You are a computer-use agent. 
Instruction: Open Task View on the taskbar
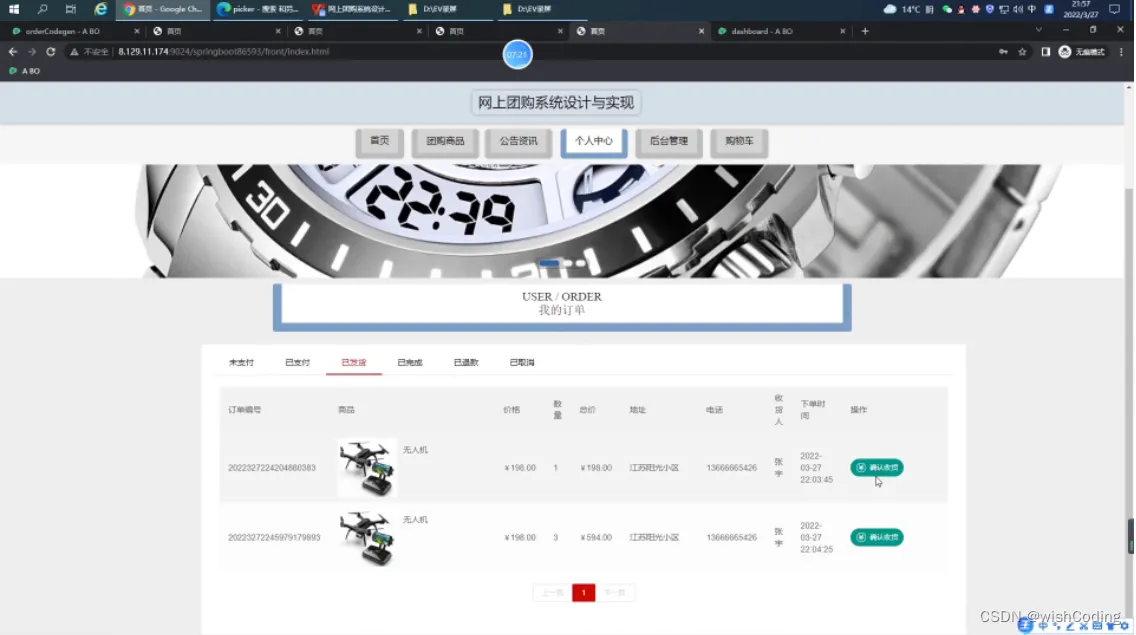tap(70, 9)
